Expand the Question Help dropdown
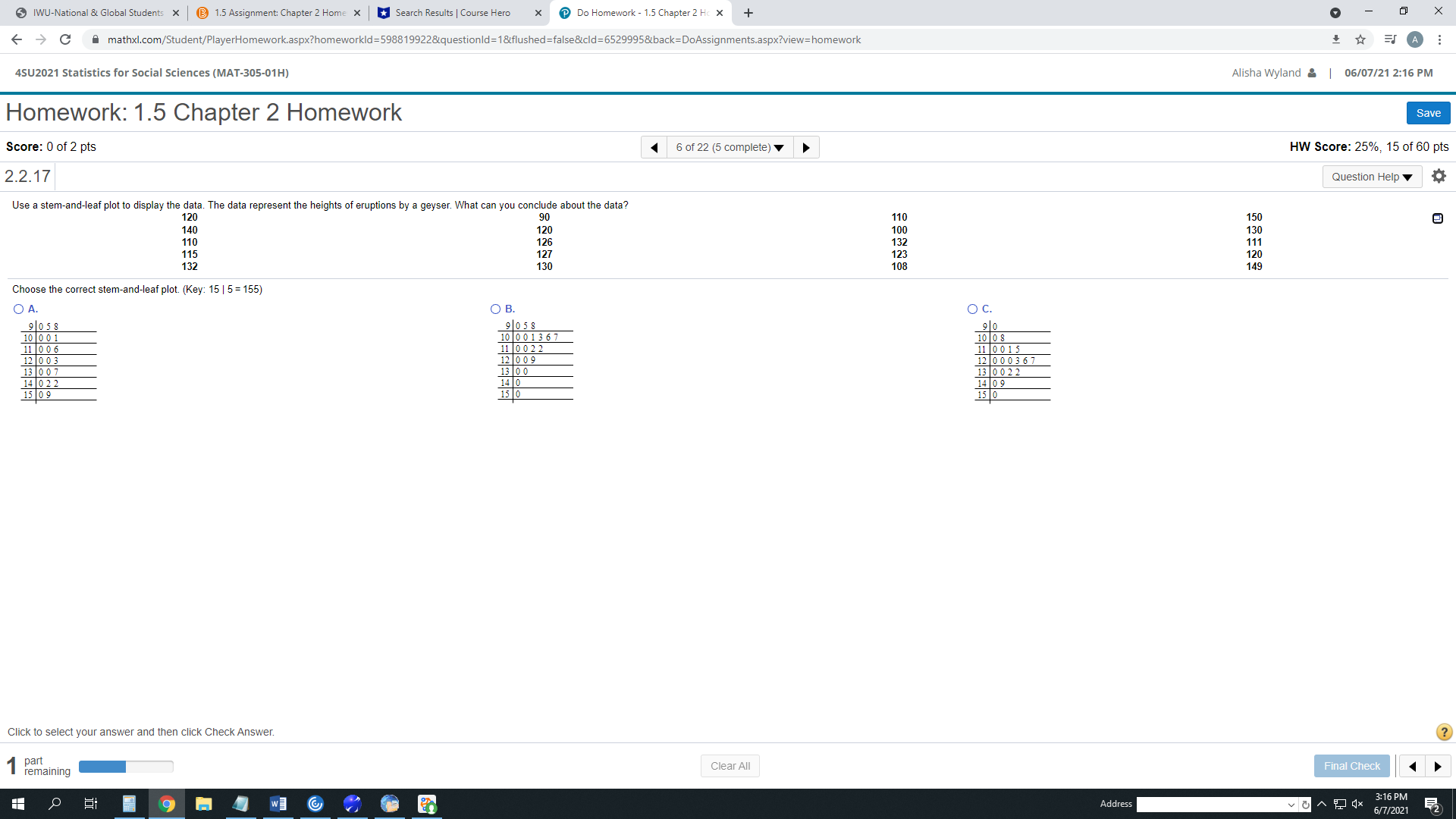This screenshot has width=1456, height=819. 1372,177
